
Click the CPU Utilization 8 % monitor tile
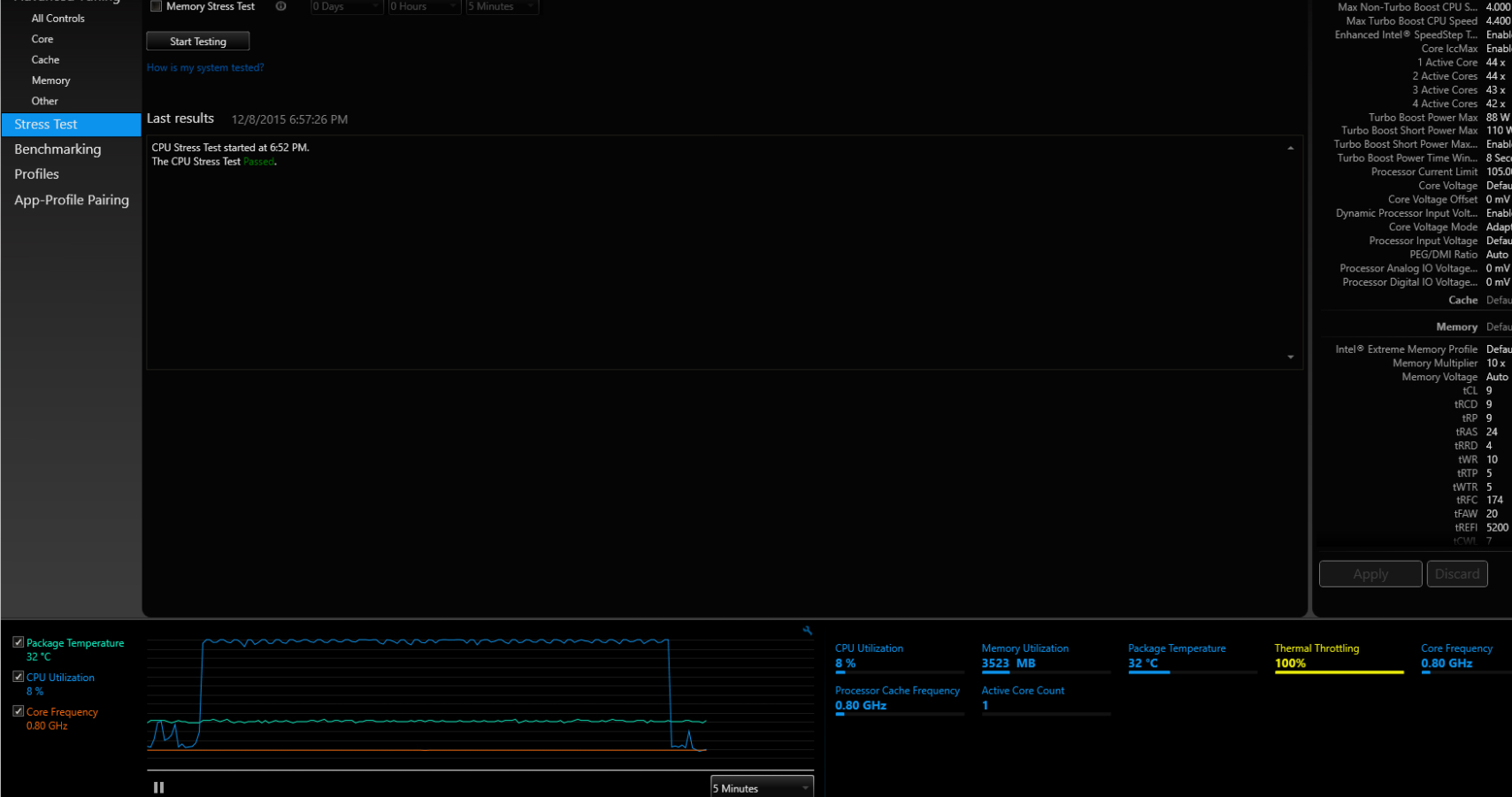pyautogui.click(x=899, y=657)
